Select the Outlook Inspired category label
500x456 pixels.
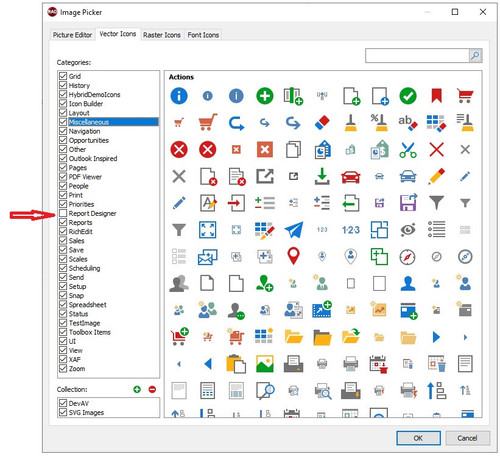click(x=93, y=159)
